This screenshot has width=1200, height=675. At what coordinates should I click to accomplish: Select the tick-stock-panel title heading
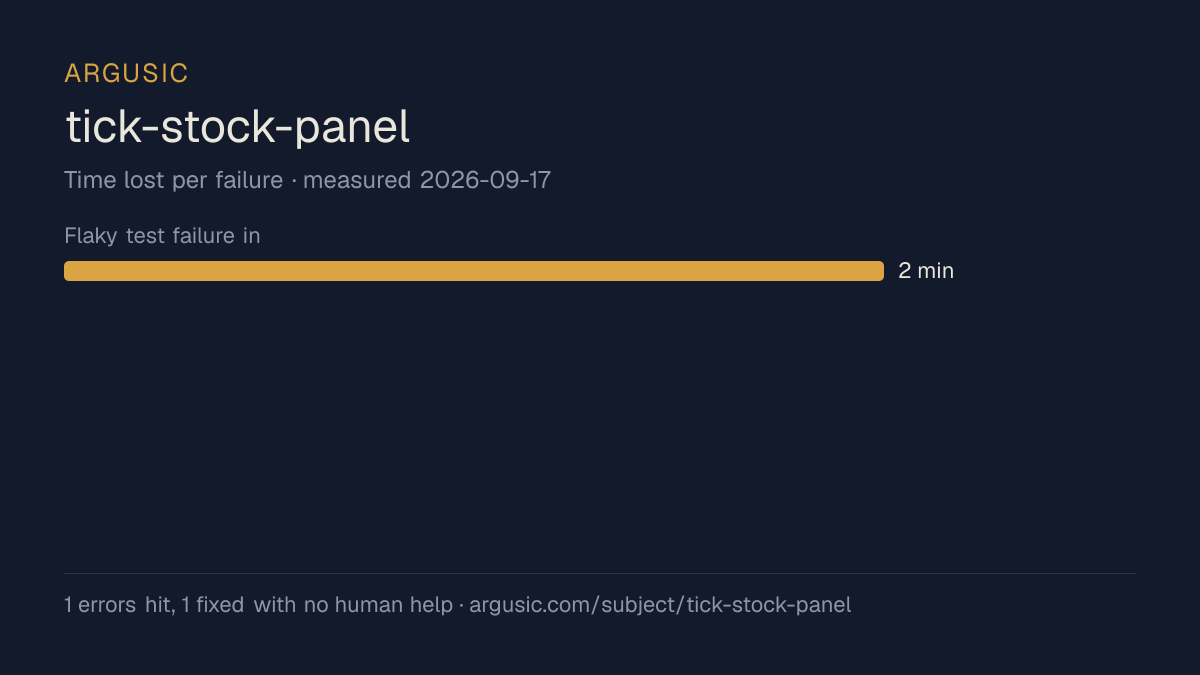coord(238,128)
